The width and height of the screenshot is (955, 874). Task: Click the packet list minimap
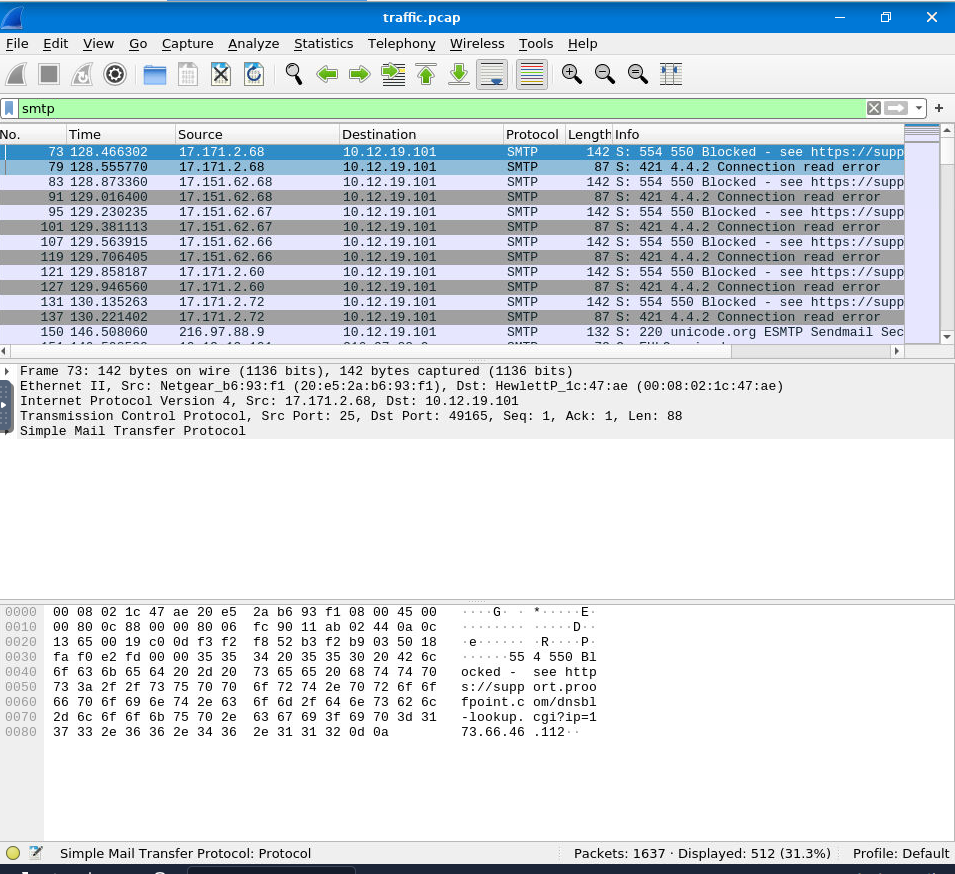[922, 234]
